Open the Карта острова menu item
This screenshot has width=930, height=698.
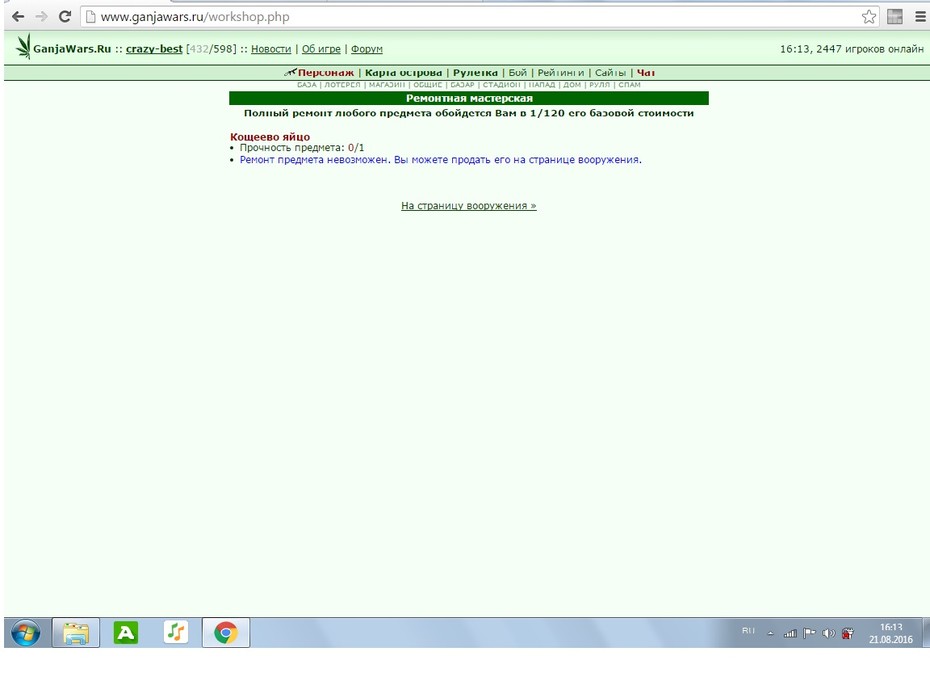tap(403, 72)
